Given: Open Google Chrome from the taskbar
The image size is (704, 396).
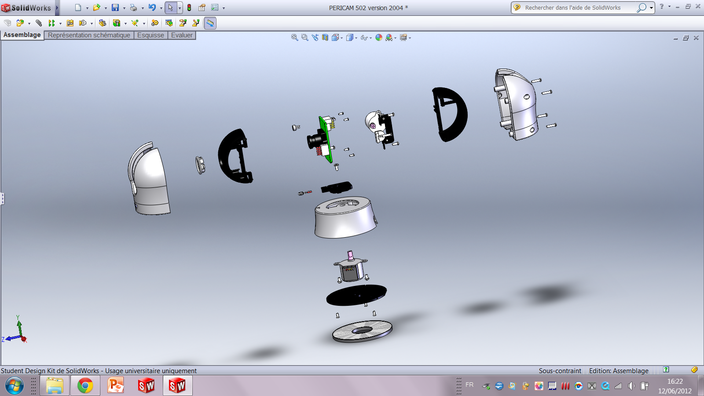Looking at the screenshot, I should (85, 385).
